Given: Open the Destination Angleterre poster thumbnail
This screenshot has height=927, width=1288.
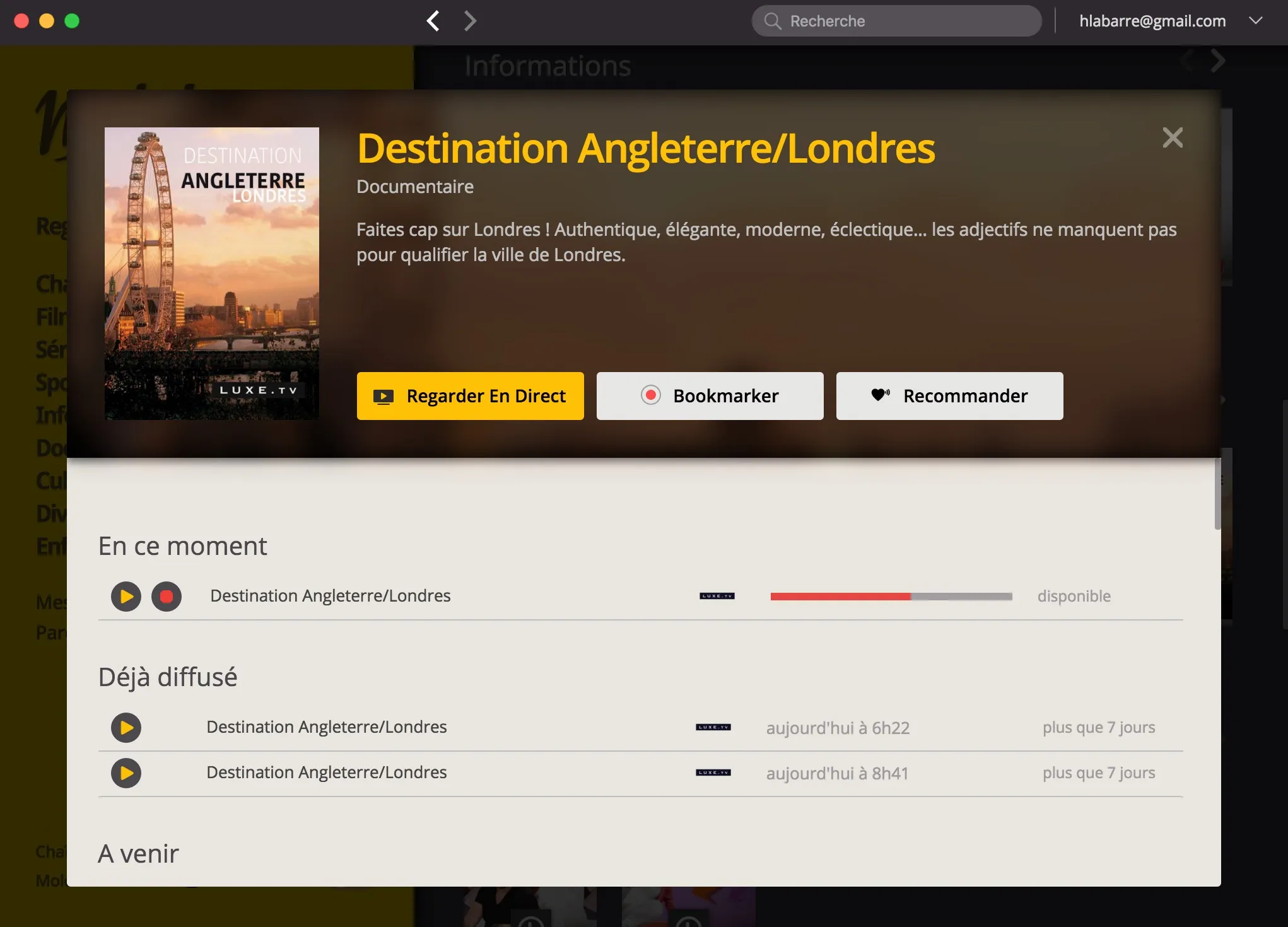Looking at the screenshot, I should [x=212, y=274].
